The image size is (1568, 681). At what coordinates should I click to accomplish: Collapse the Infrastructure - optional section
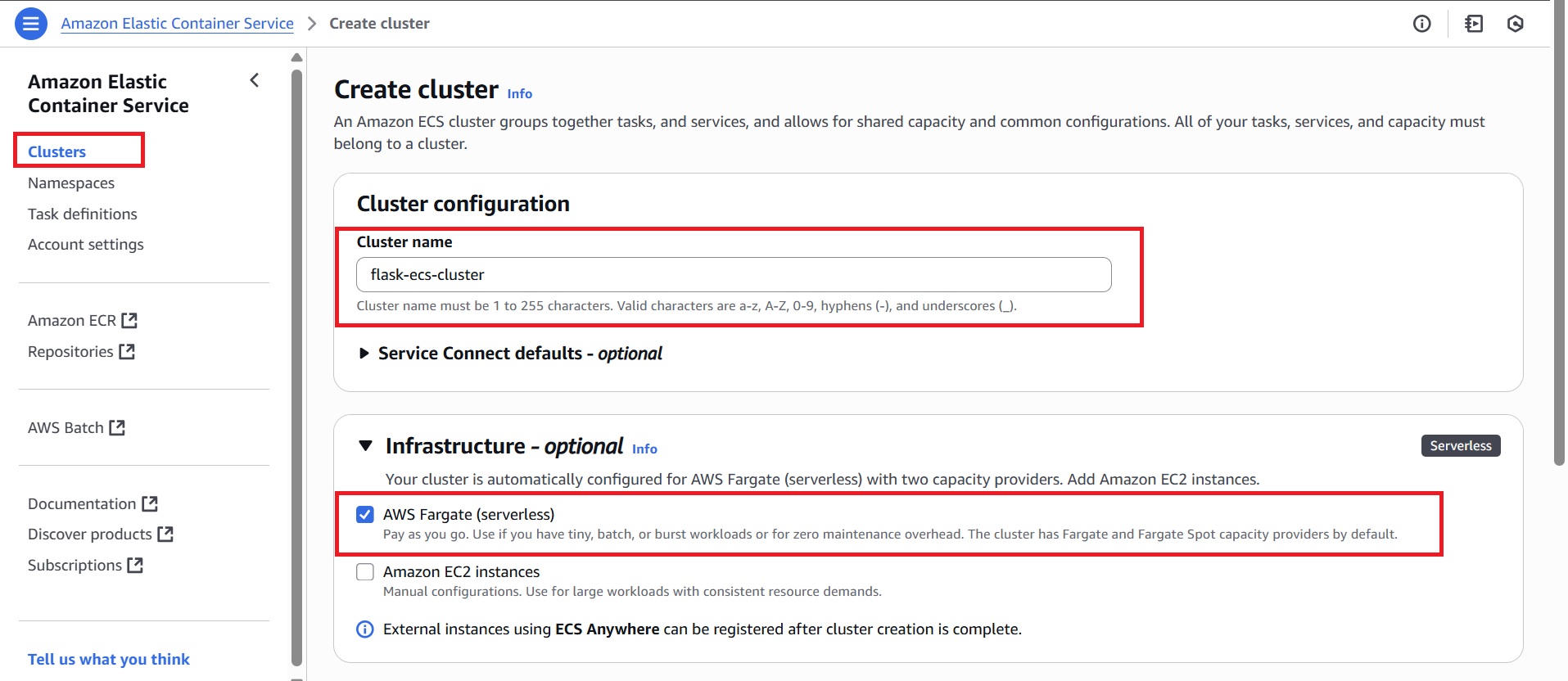click(365, 445)
